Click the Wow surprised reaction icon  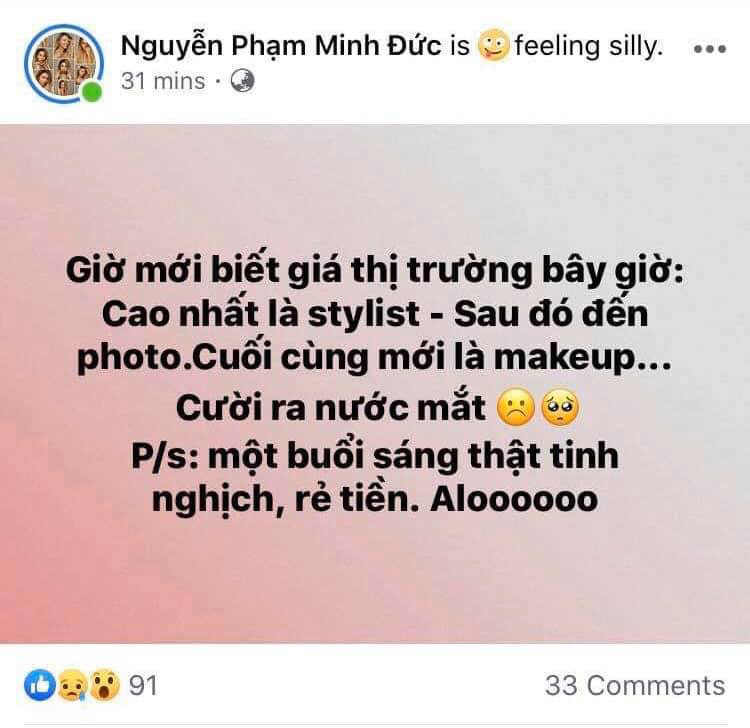click(105, 686)
